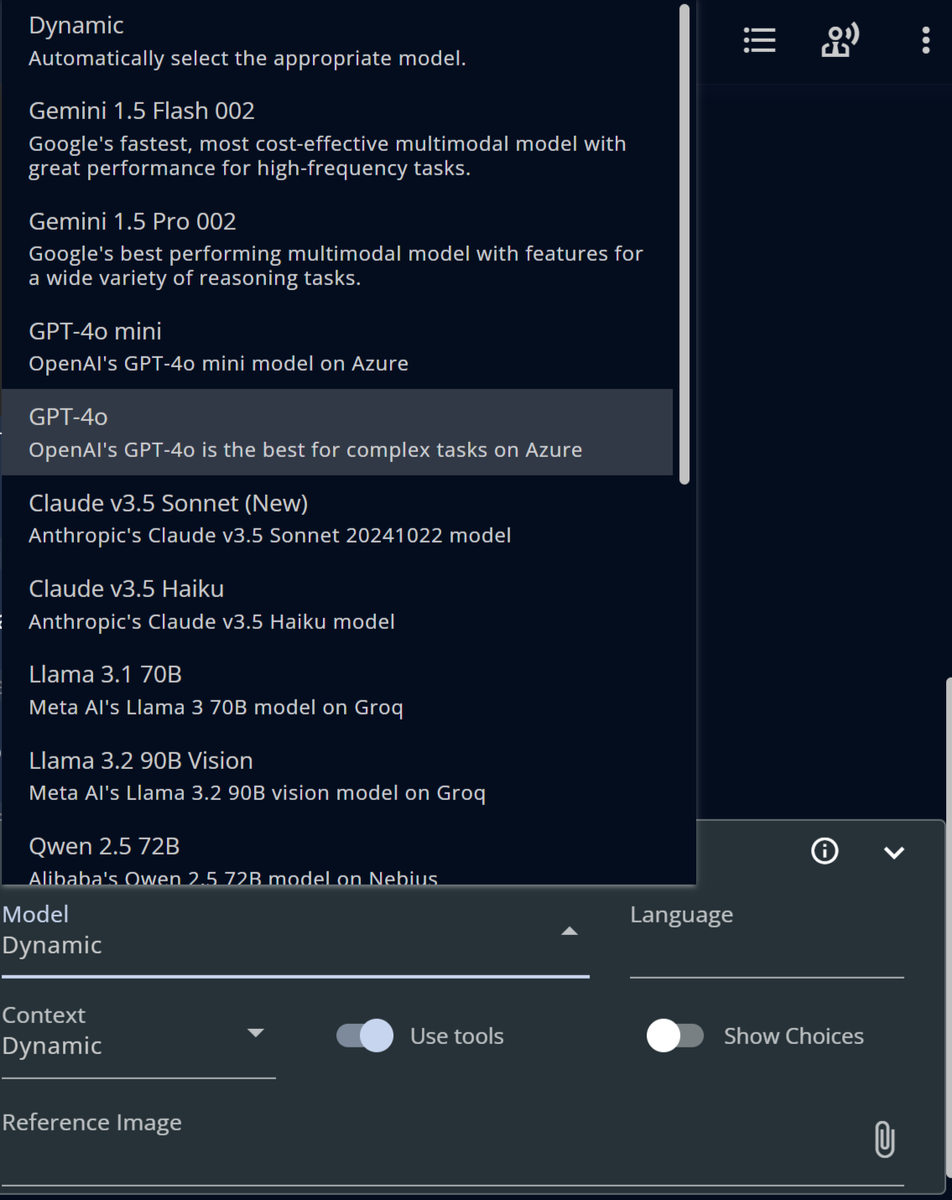Click the paperclip attach icon for Reference Image

[x=884, y=1139]
